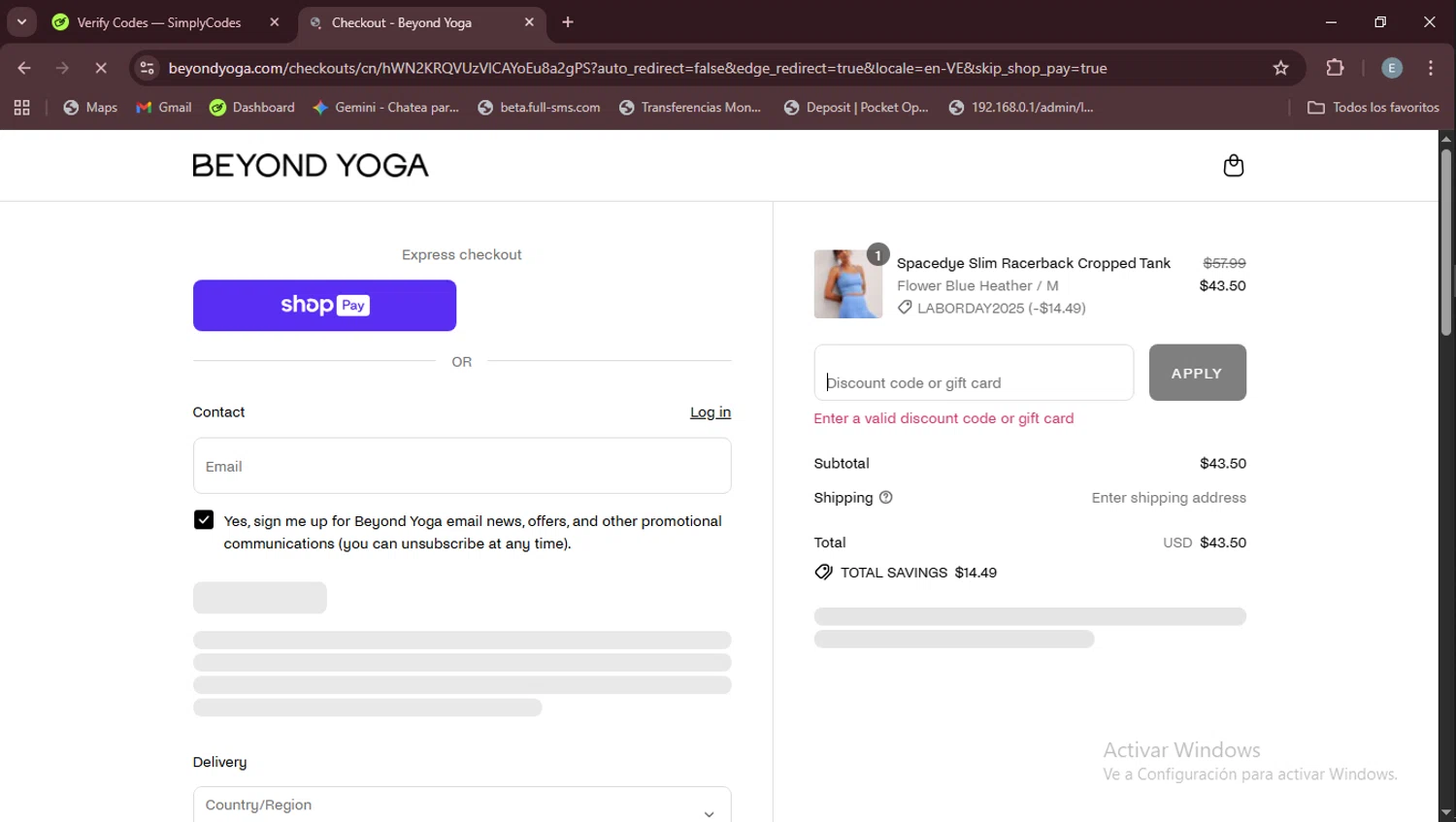Open the Chrome profile avatar

1391,68
